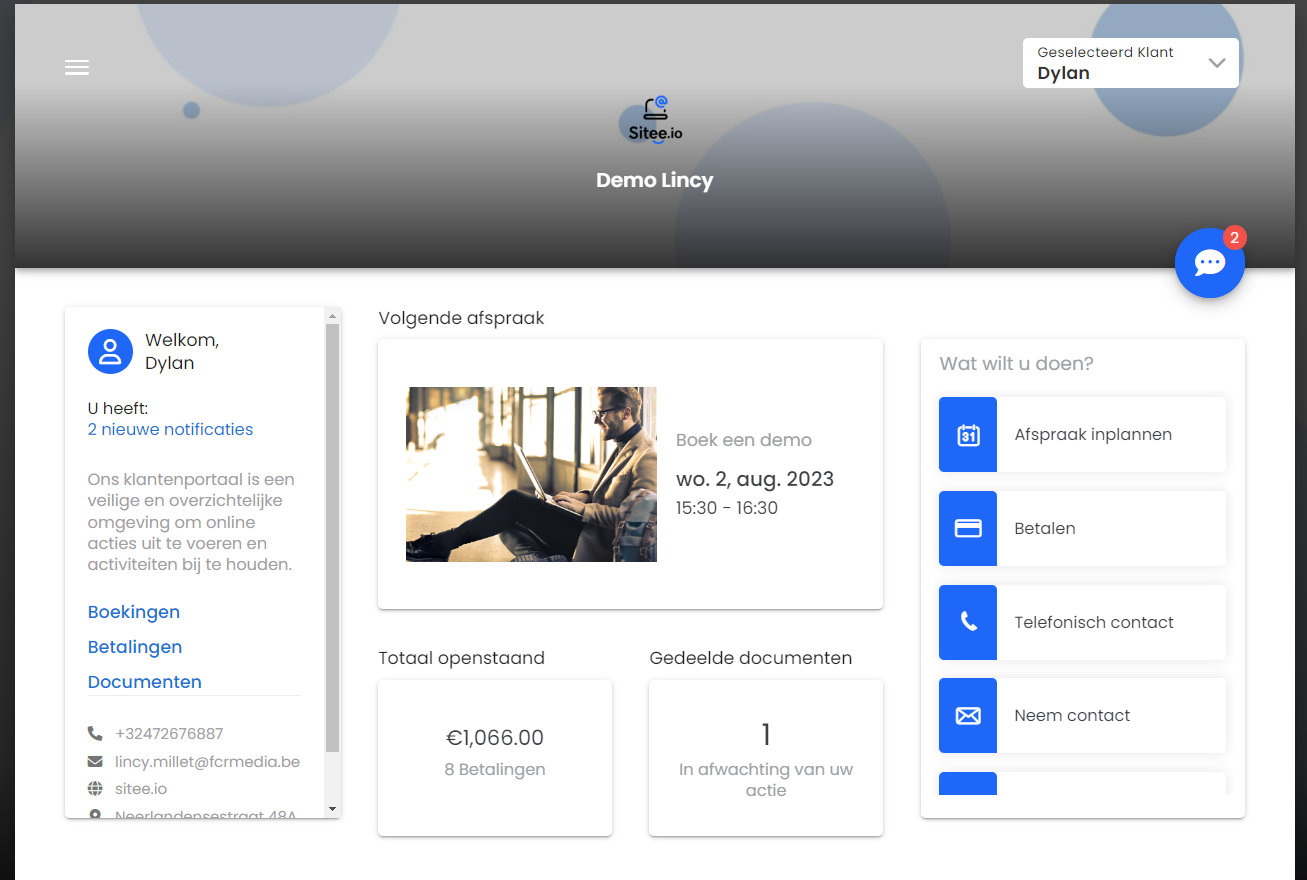Click the calendar icon for Afspraak inplannen
This screenshot has width=1307, height=880.
coord(968,435)
